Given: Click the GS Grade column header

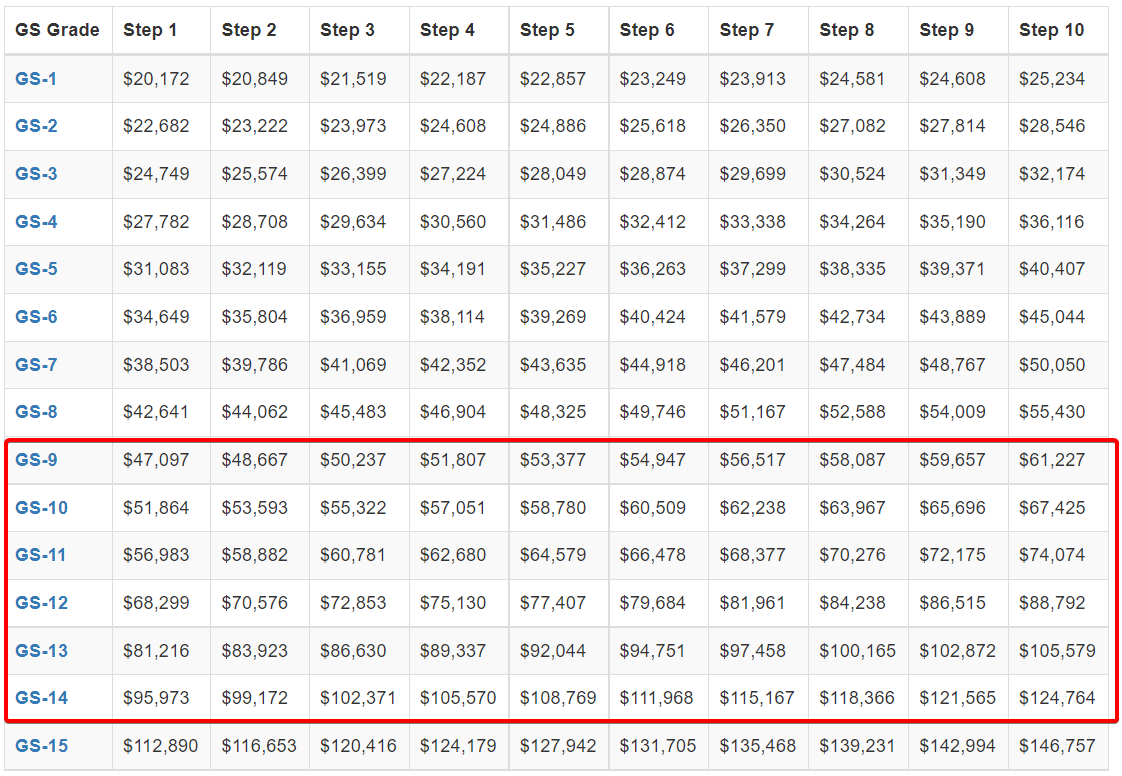Looking at the screenshot, I should point(57,30).
